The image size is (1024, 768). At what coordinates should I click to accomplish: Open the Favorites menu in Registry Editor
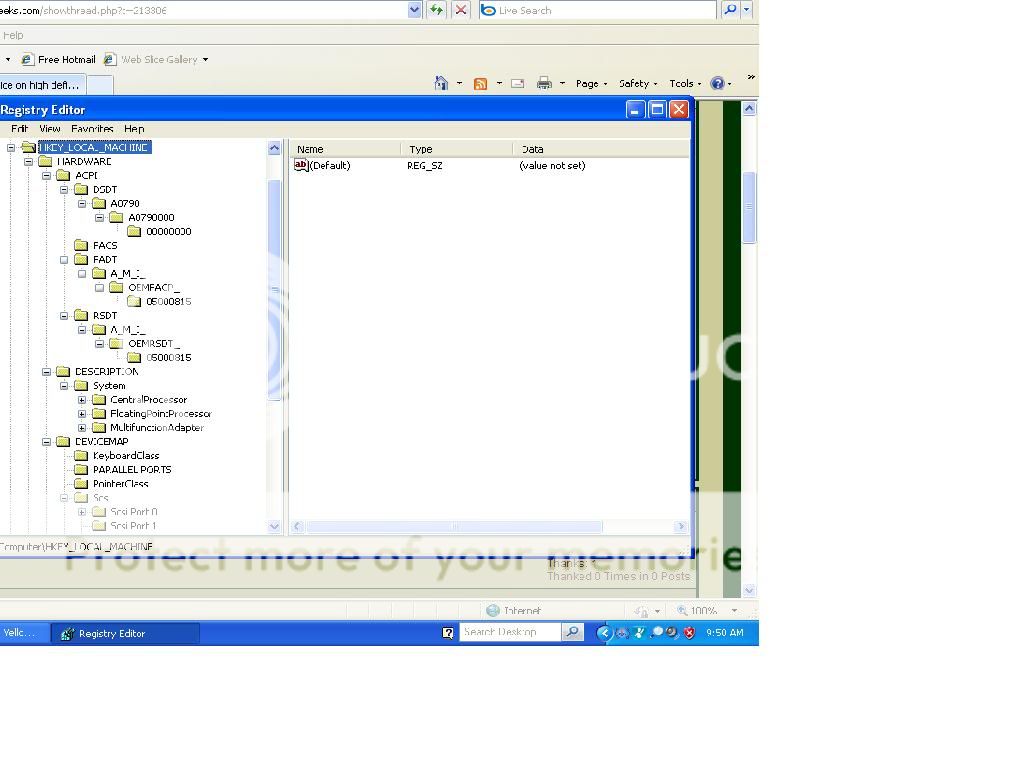coord(92,129)
